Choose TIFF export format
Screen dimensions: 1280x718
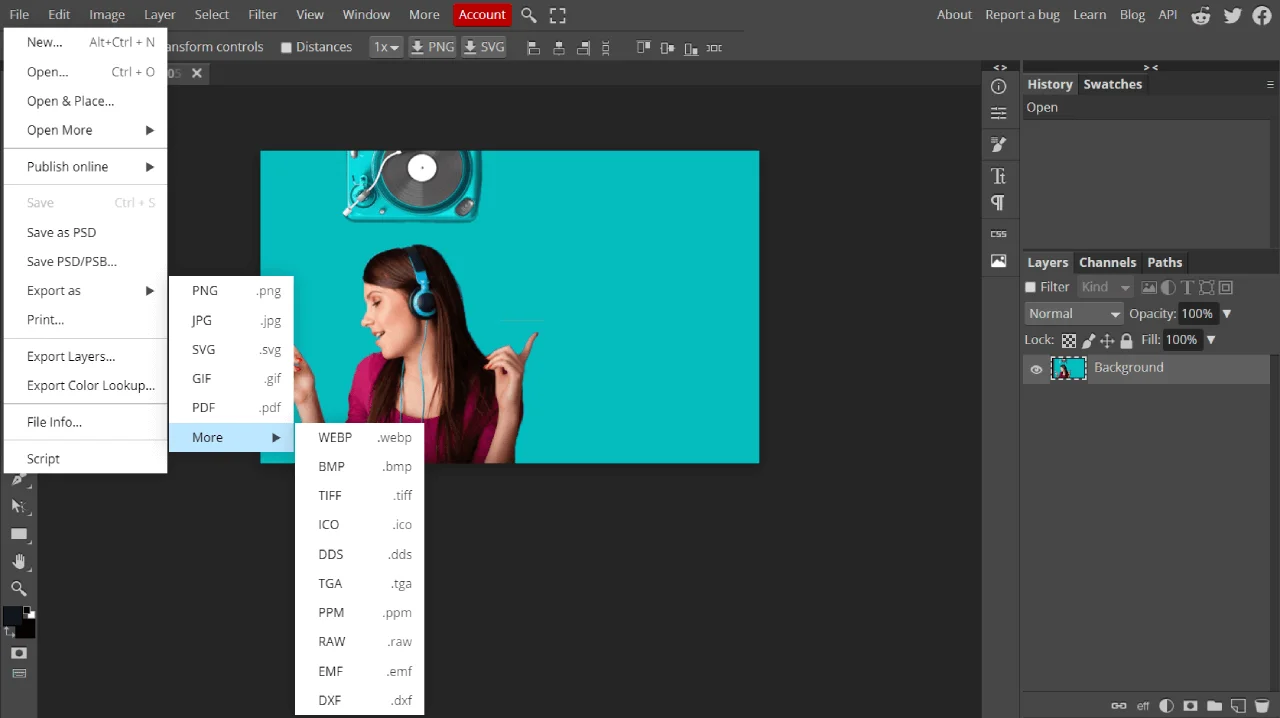point(360,495)
